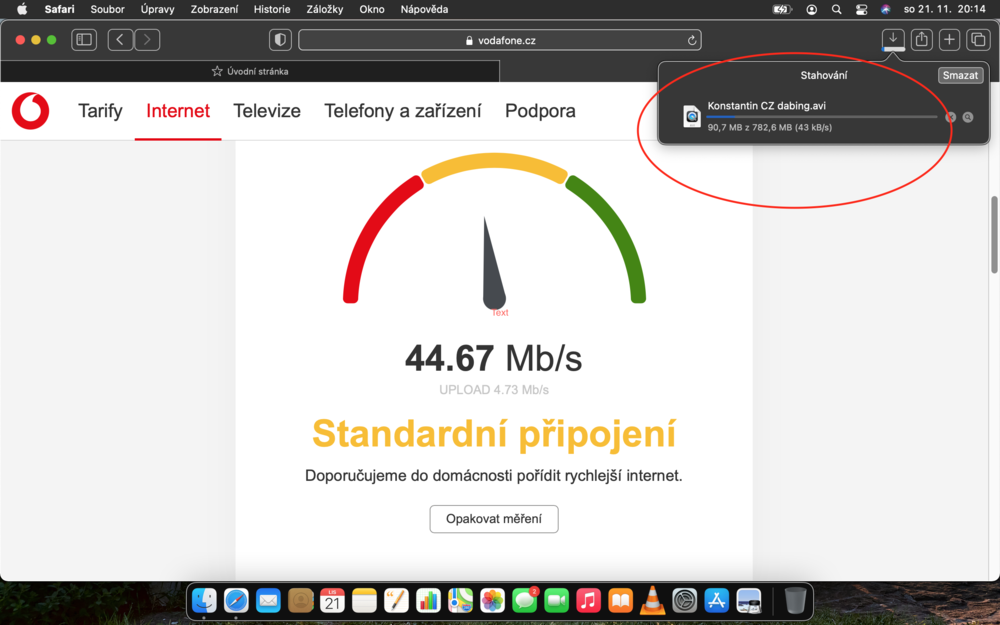This screenshot has height=625, width=1000.
Task: Open the Podpora section
Action: (x=540, y=111)
